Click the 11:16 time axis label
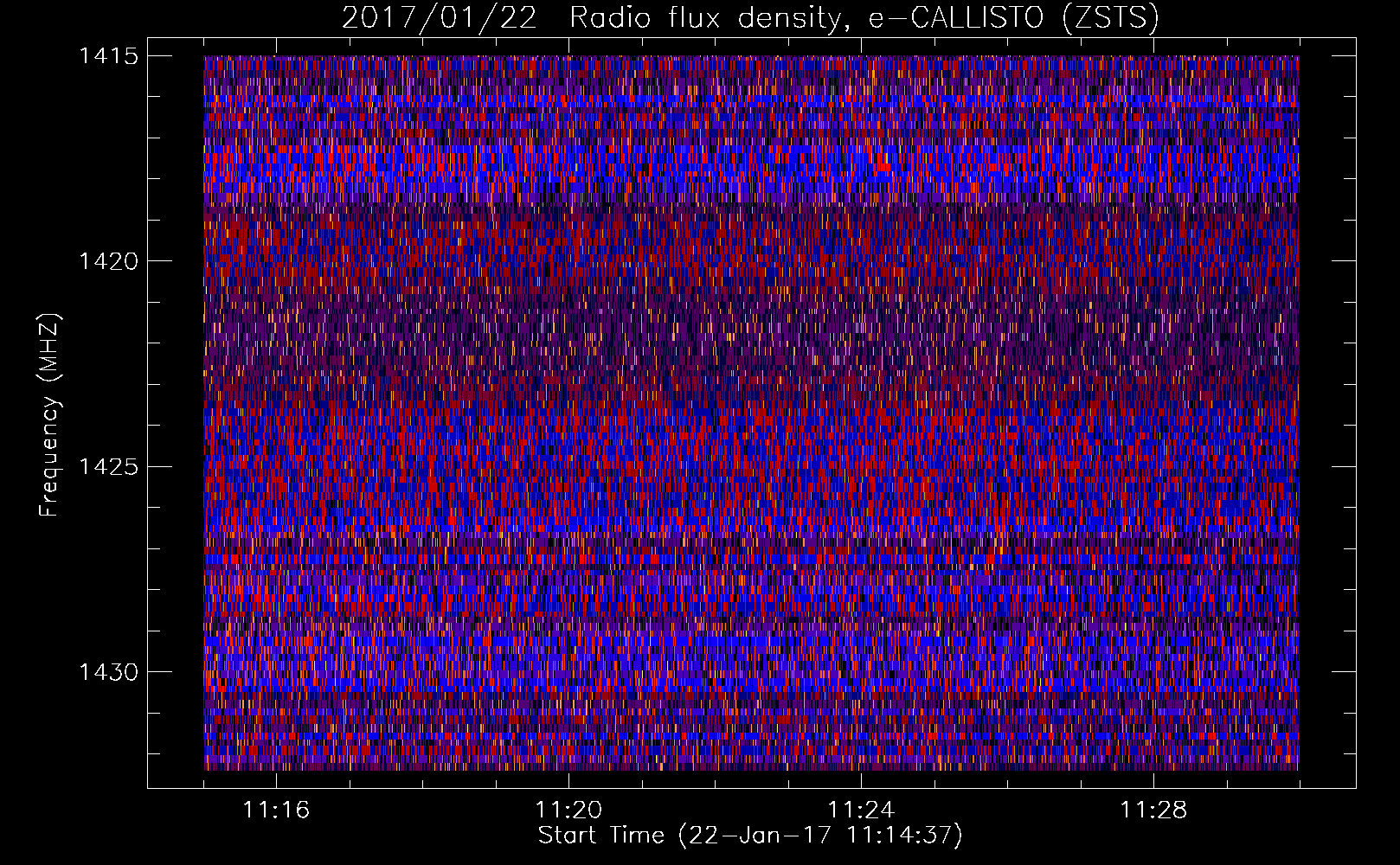This screenshot has height=865, width=1400. pos(276,811)
